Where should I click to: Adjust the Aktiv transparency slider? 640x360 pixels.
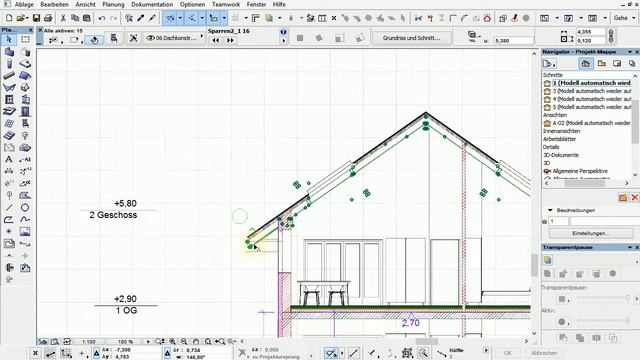pyautogui.click(x=603, y=321)
